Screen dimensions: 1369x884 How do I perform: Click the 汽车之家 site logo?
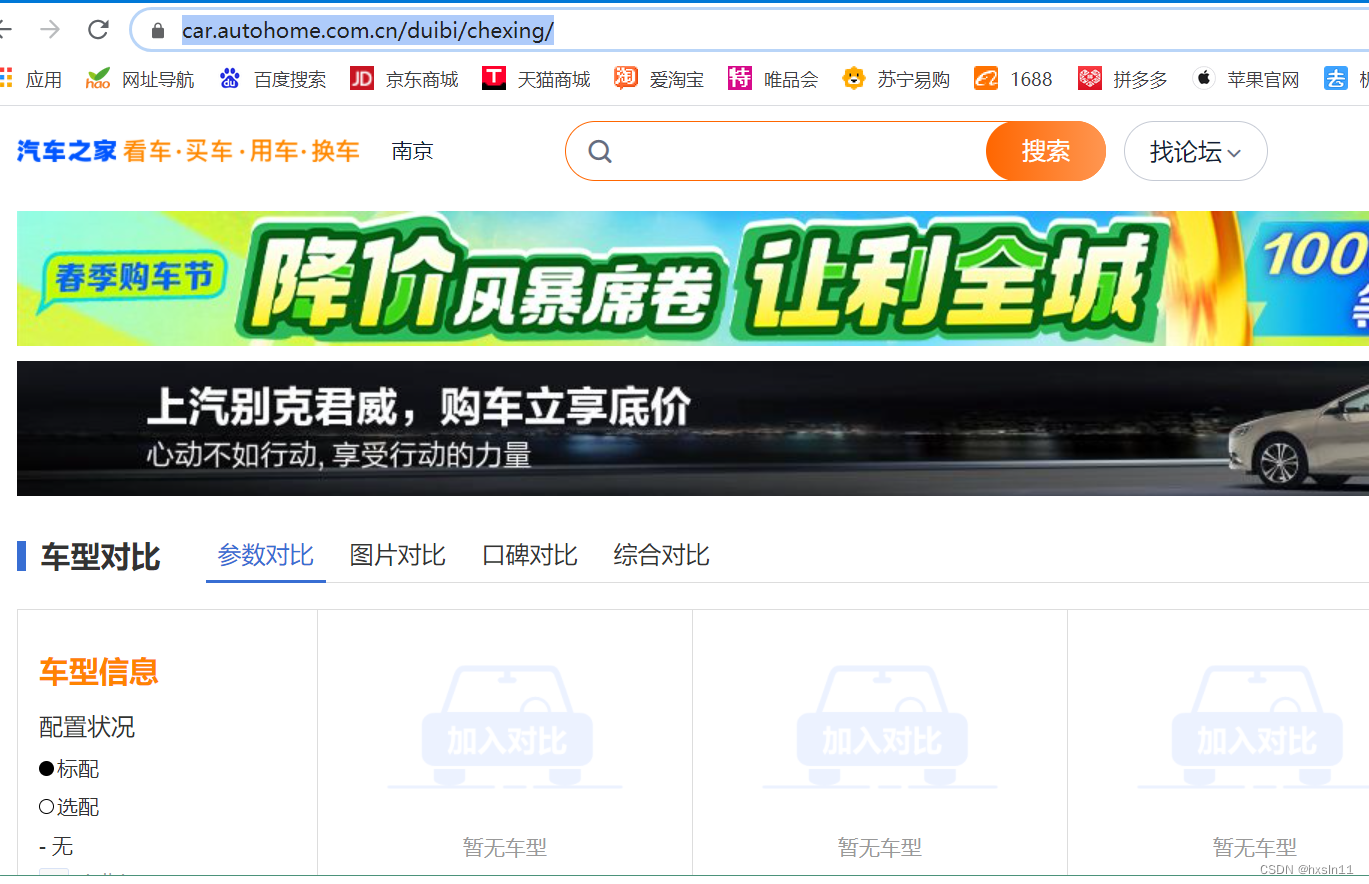click(x=67, y=151)
